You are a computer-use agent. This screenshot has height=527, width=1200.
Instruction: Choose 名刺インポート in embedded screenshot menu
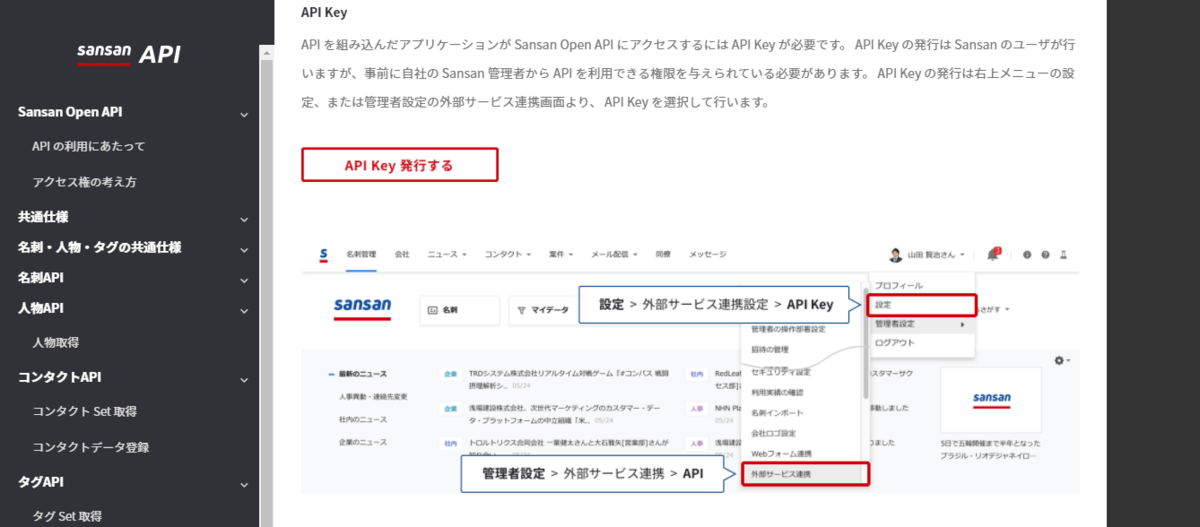coord(777,412)
